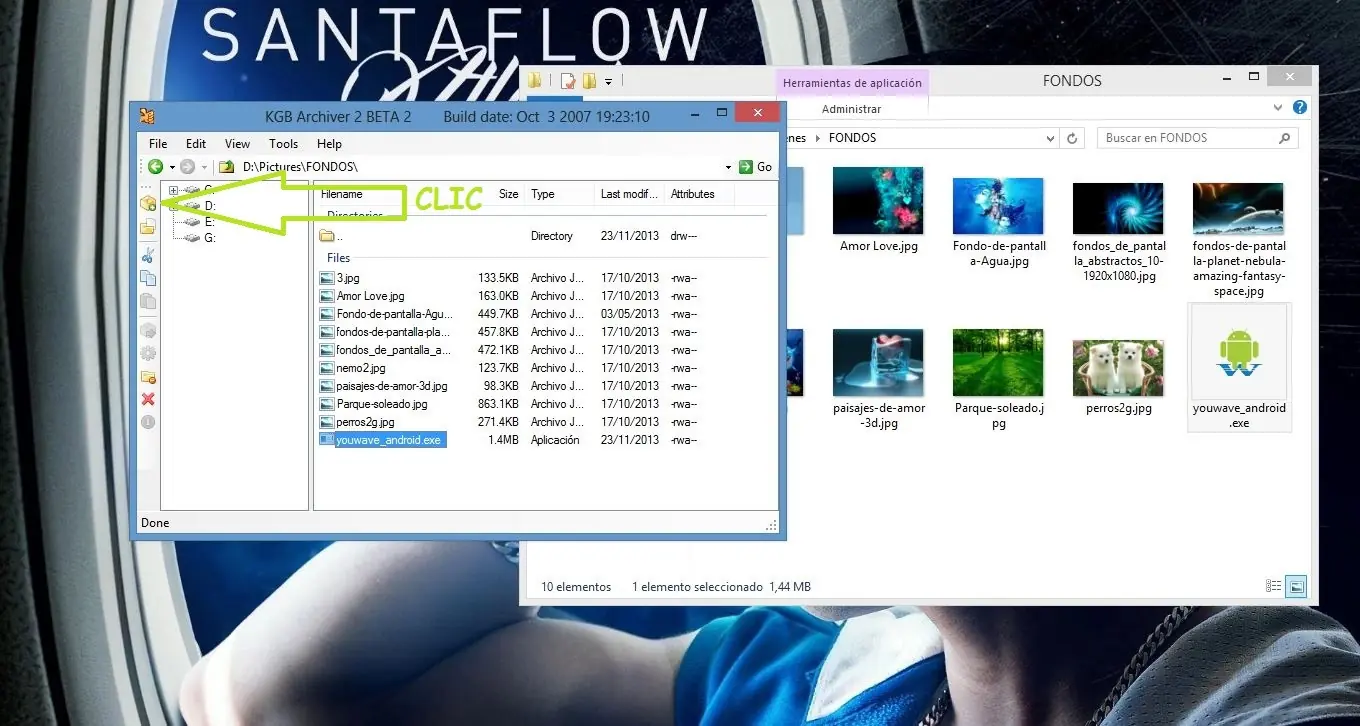Click the Paste icon in KGB Archiver's side toolbar
The width and height of the screenshot is (1360, 726).
pos(148,301)
